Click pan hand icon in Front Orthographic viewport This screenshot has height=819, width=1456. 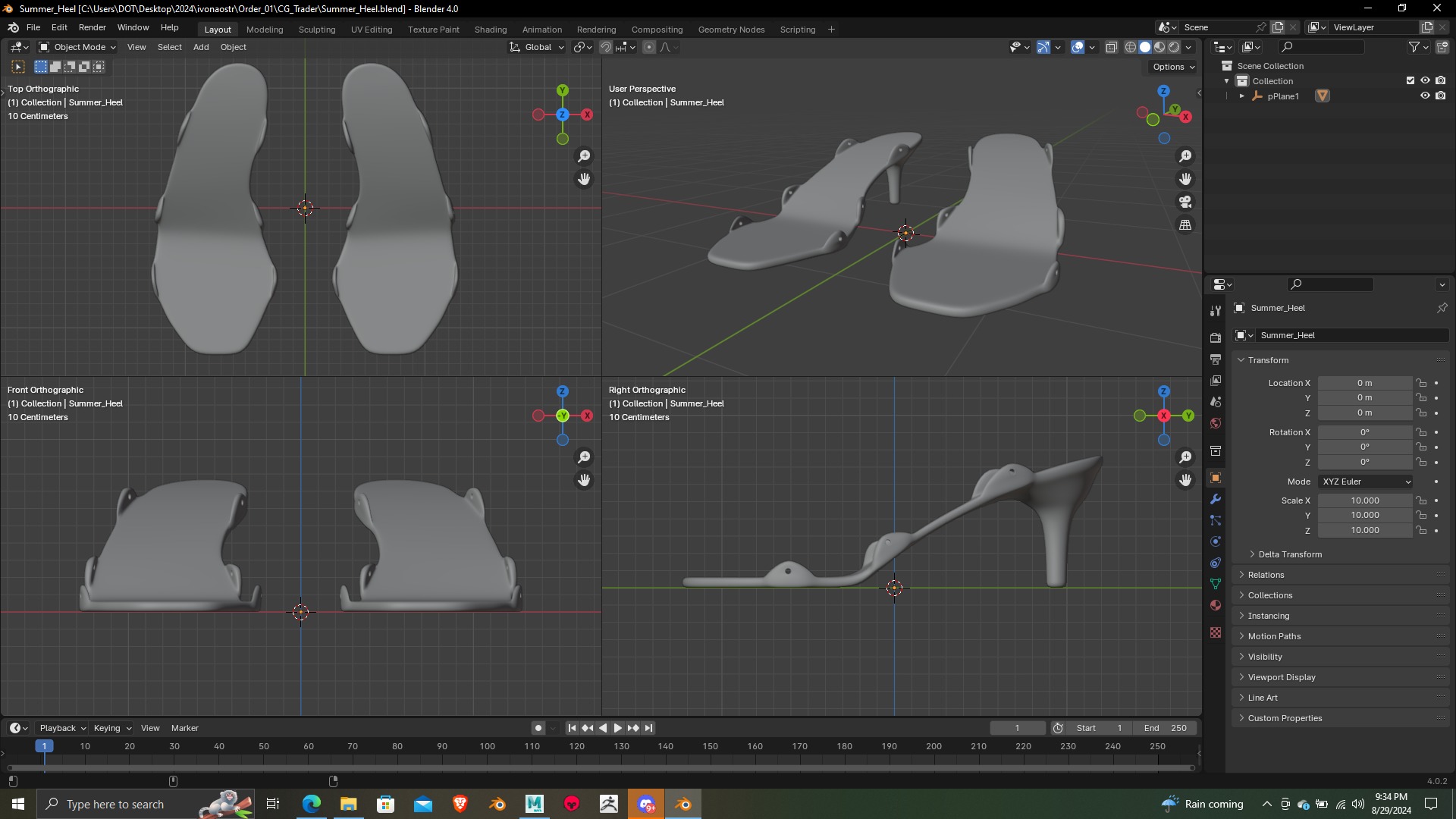pyautogui.click(x=584, y=480)
